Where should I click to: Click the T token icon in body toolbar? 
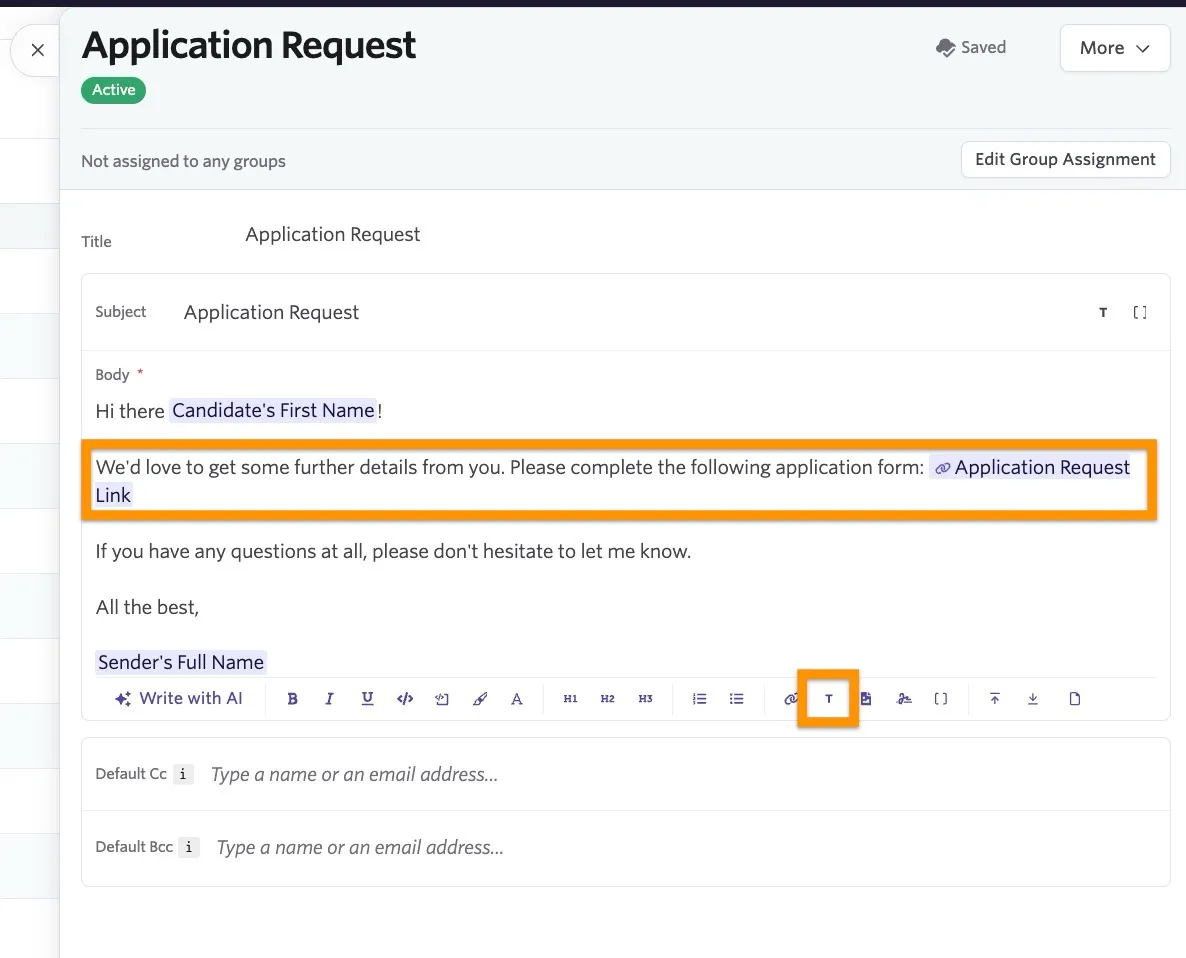click(x=829, y=699)
